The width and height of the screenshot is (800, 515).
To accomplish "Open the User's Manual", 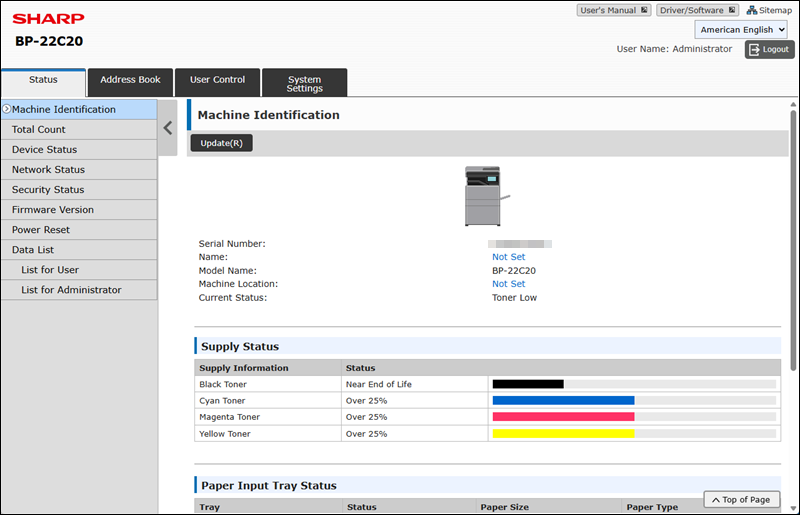I will click(614, 10).
